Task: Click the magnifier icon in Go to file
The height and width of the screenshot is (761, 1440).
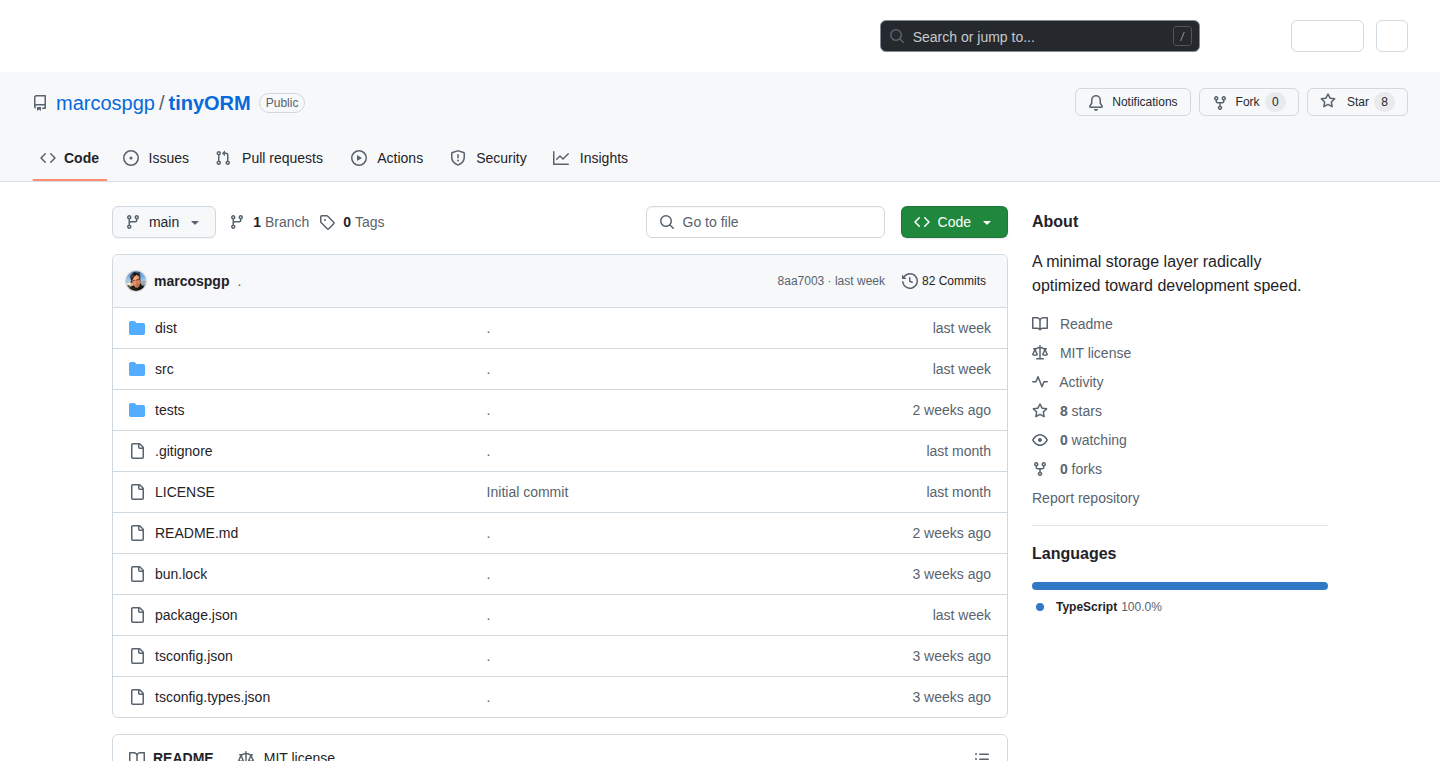Action: pyautogui.click(x=667, y=222)
